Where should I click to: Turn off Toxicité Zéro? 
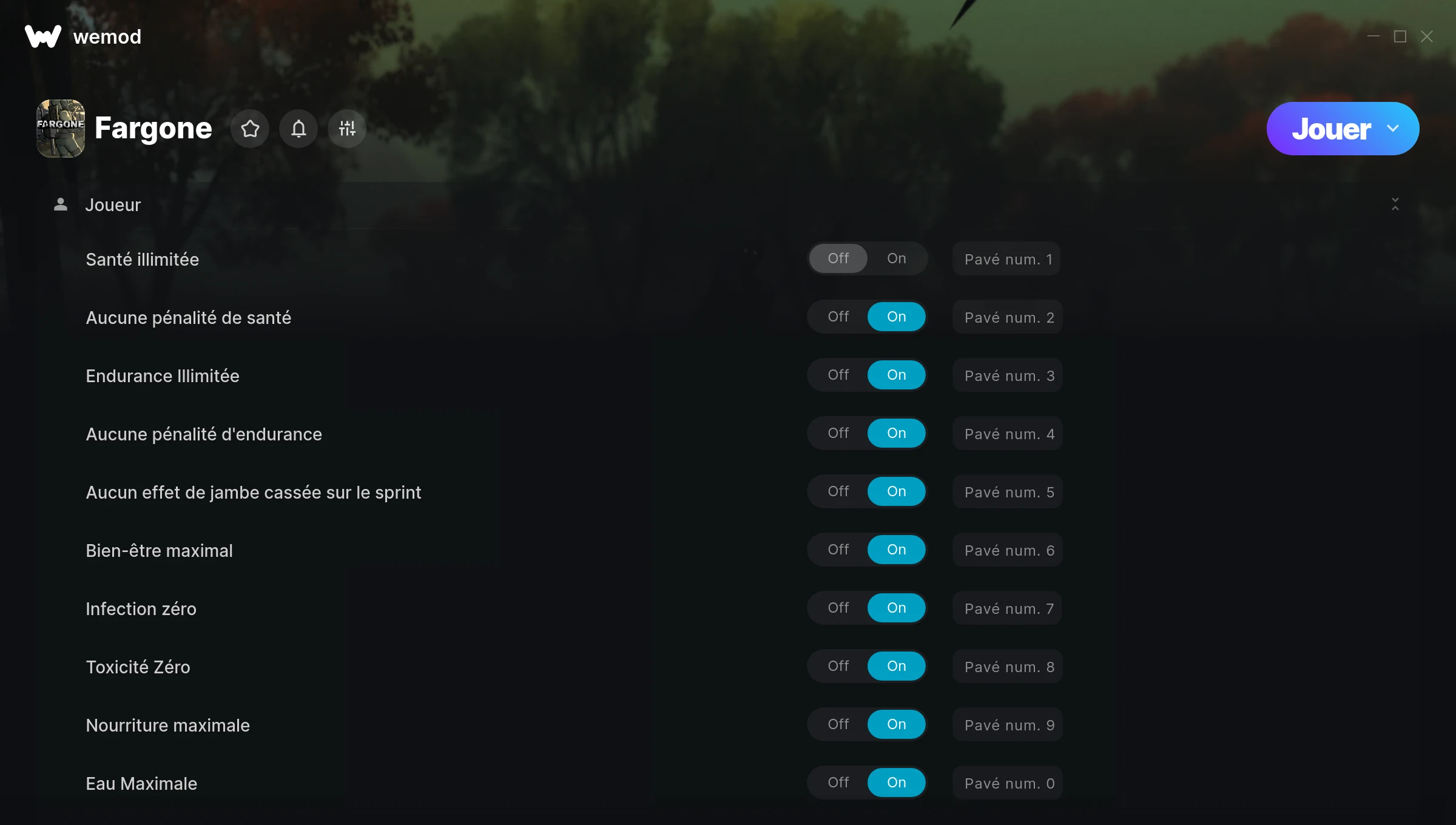838,666
